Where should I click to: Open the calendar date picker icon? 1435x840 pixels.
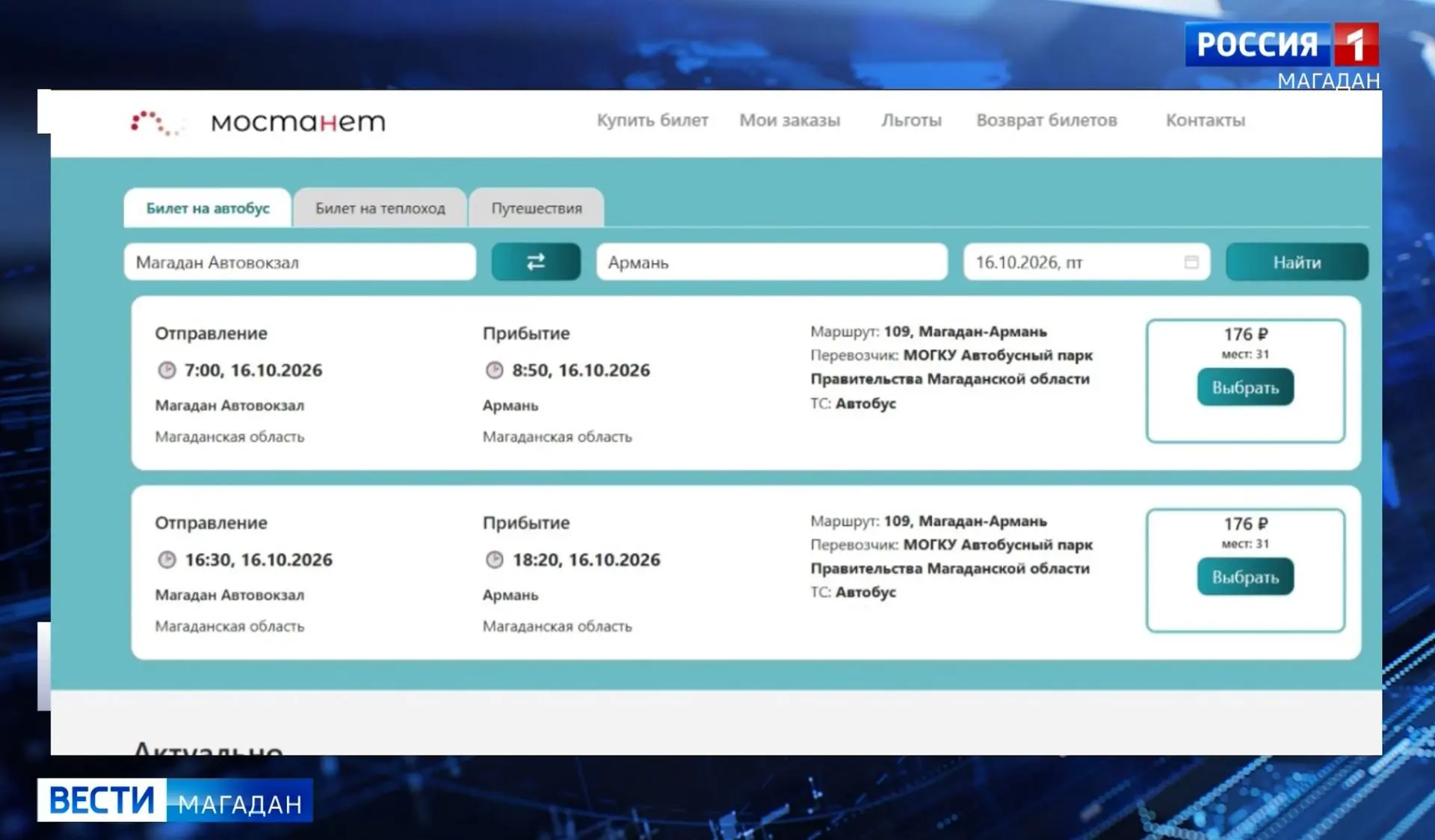coord(1191,262)
